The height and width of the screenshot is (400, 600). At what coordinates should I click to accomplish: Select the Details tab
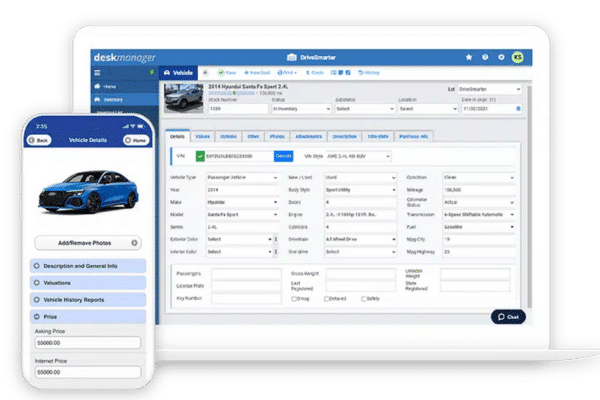point(177,136)
